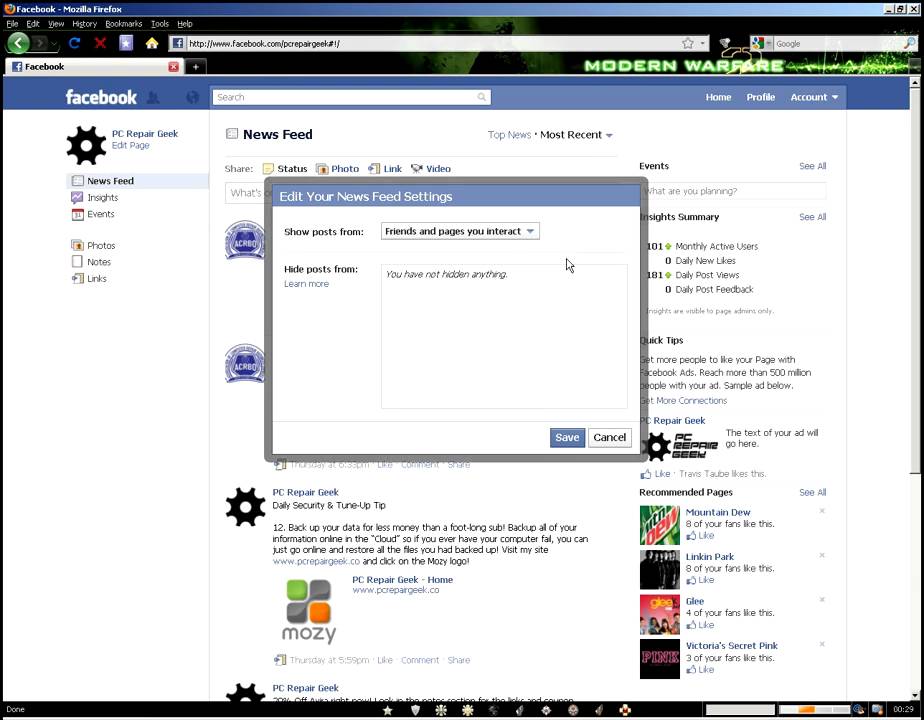Click See All next to Recommended Pages
This screenshot has height=720, width=924.
[x=813, y=492]
